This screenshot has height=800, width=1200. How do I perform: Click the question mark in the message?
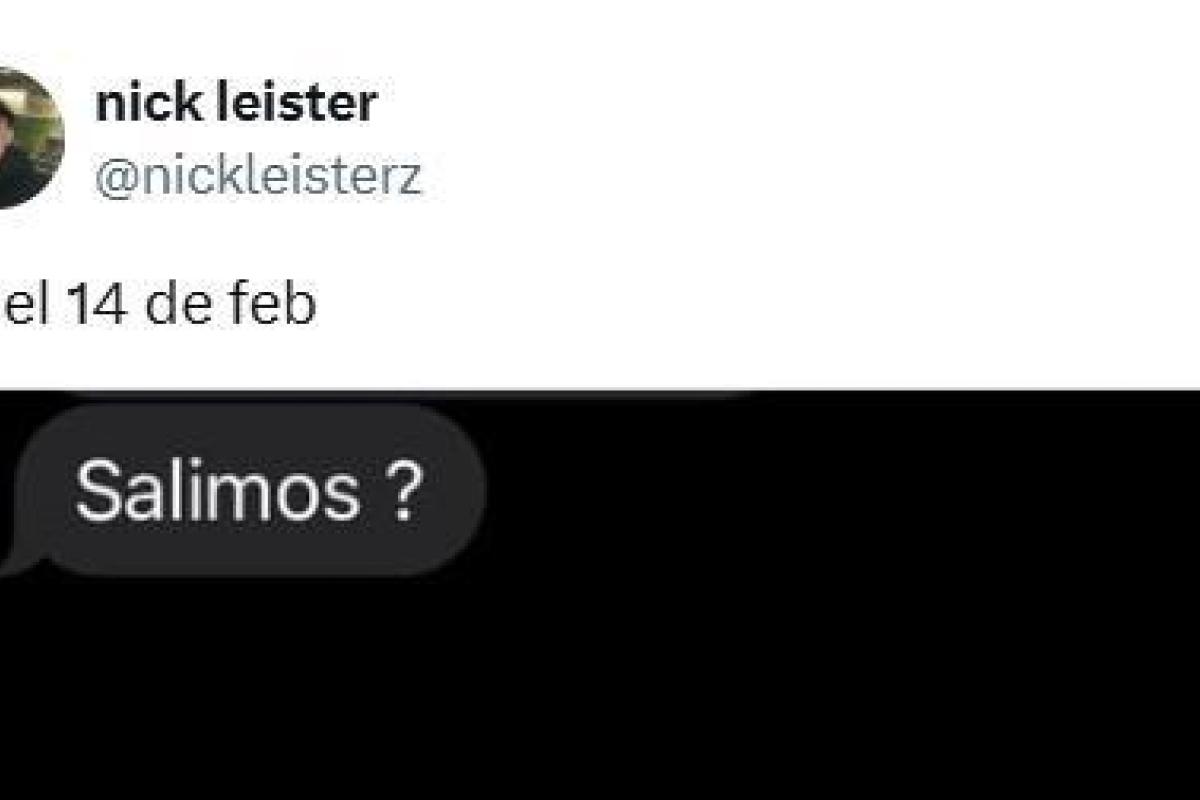[x=402, y=492]
